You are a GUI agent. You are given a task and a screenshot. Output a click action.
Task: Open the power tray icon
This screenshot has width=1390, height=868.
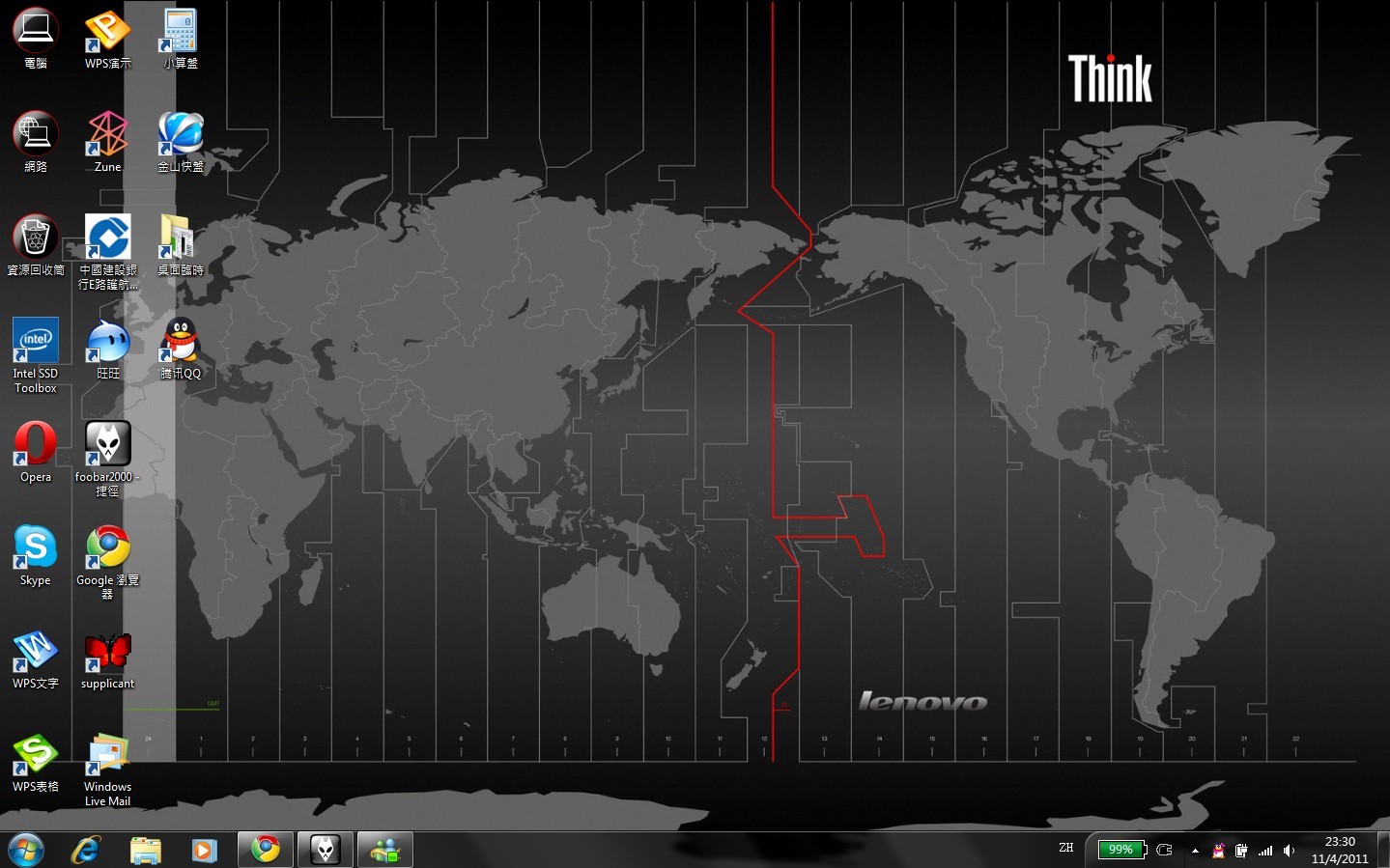(1242, 851)
